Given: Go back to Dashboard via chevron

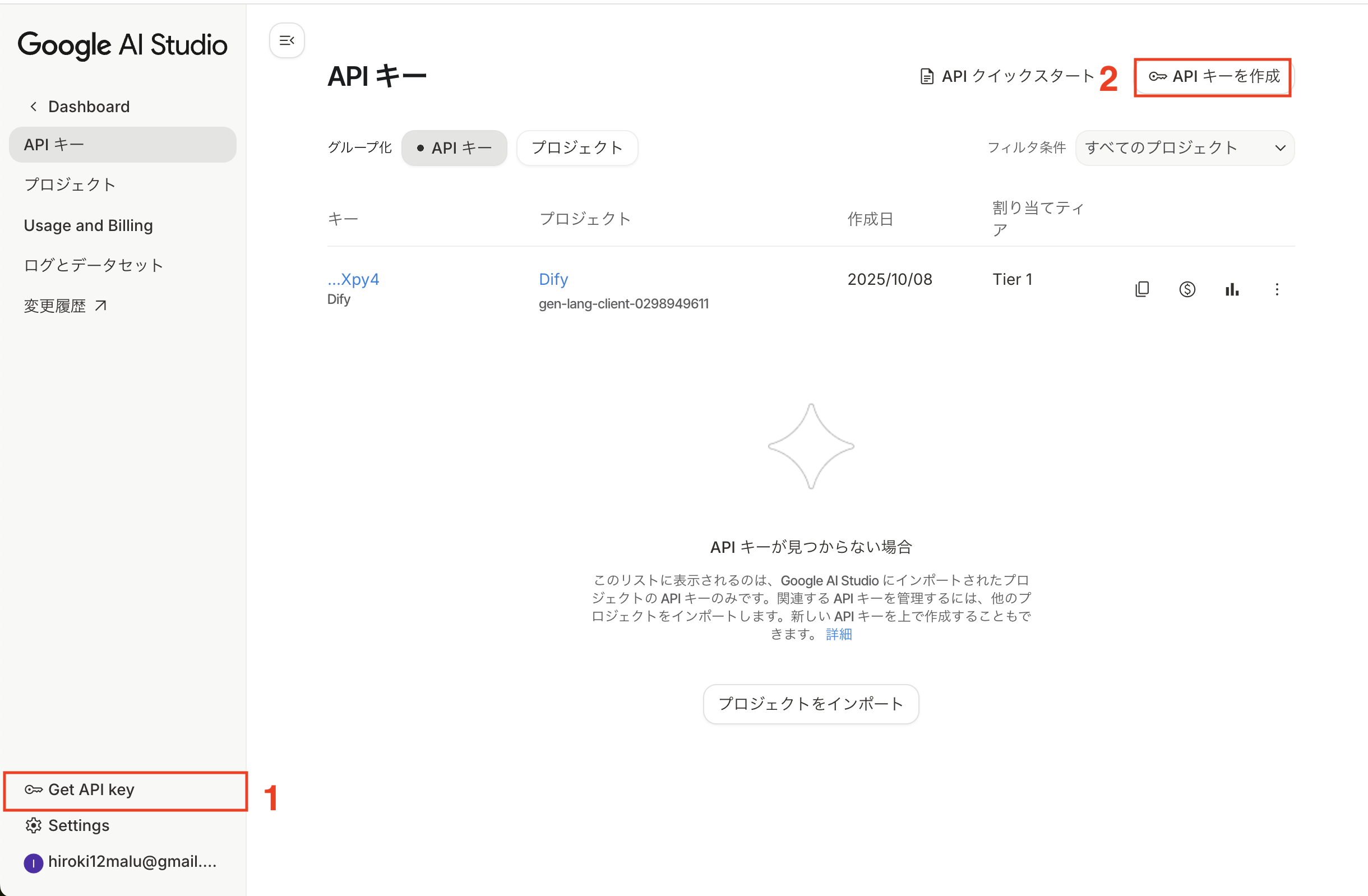Looking at the screenshot, I should click(33, 107).
